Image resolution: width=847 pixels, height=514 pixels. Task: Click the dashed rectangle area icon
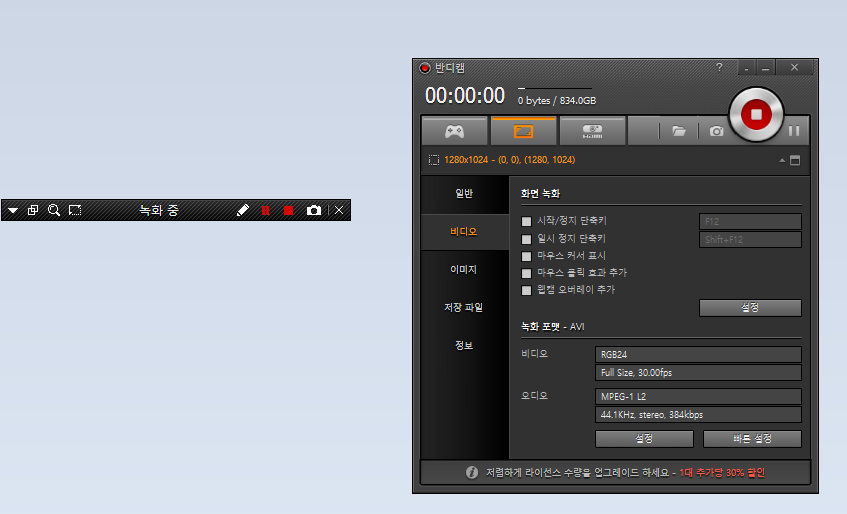(x=434, y=160)
